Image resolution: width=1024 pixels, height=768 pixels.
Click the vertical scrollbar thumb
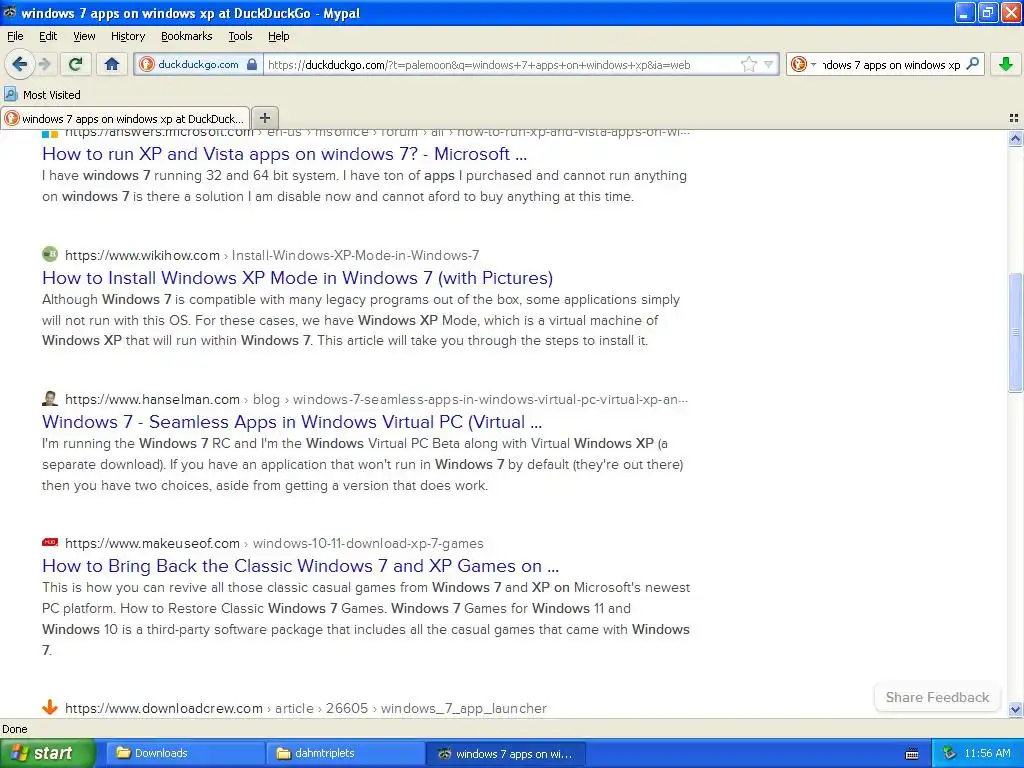click(x=1015, y=332)
